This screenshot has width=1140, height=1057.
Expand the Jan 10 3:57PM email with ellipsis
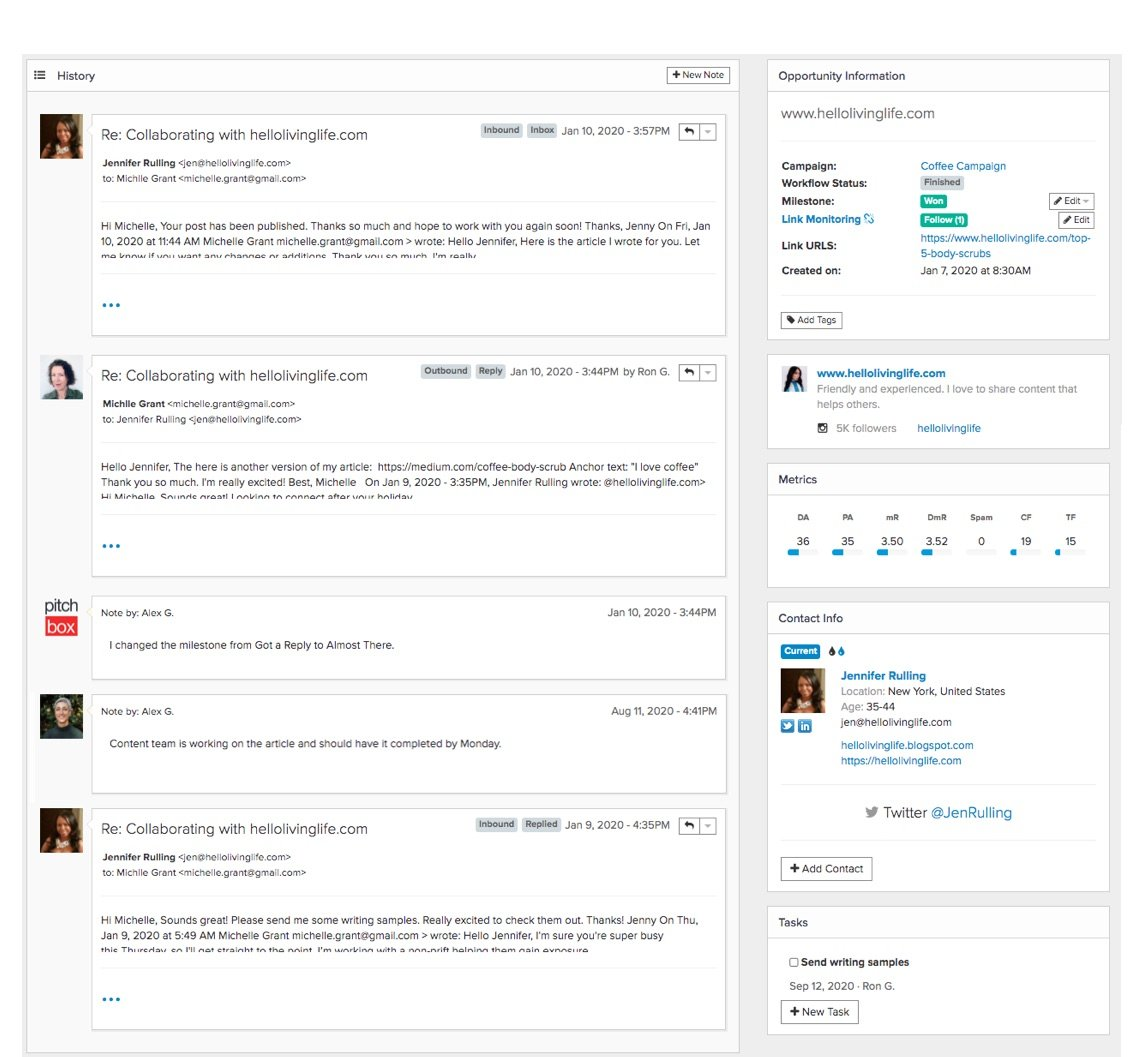[x=111, y=305]
